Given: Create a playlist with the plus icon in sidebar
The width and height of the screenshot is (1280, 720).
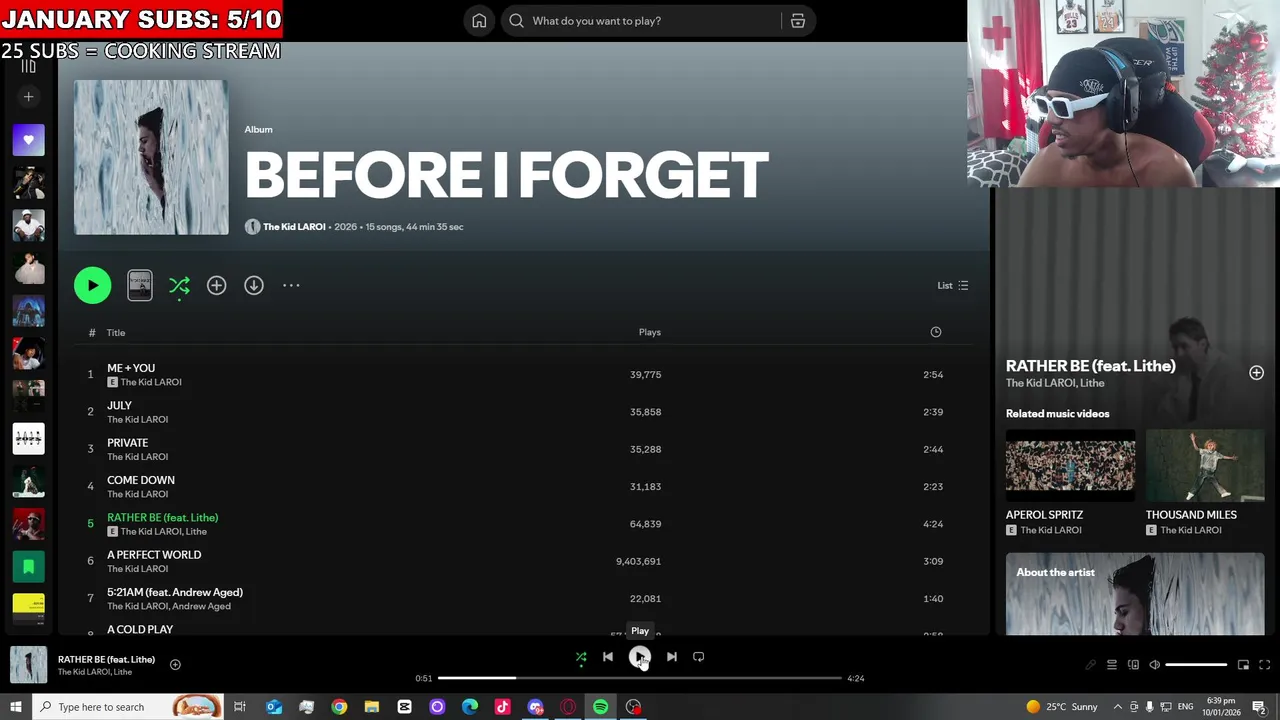Looking at the screenshot, I should click(x=28, y=97).
